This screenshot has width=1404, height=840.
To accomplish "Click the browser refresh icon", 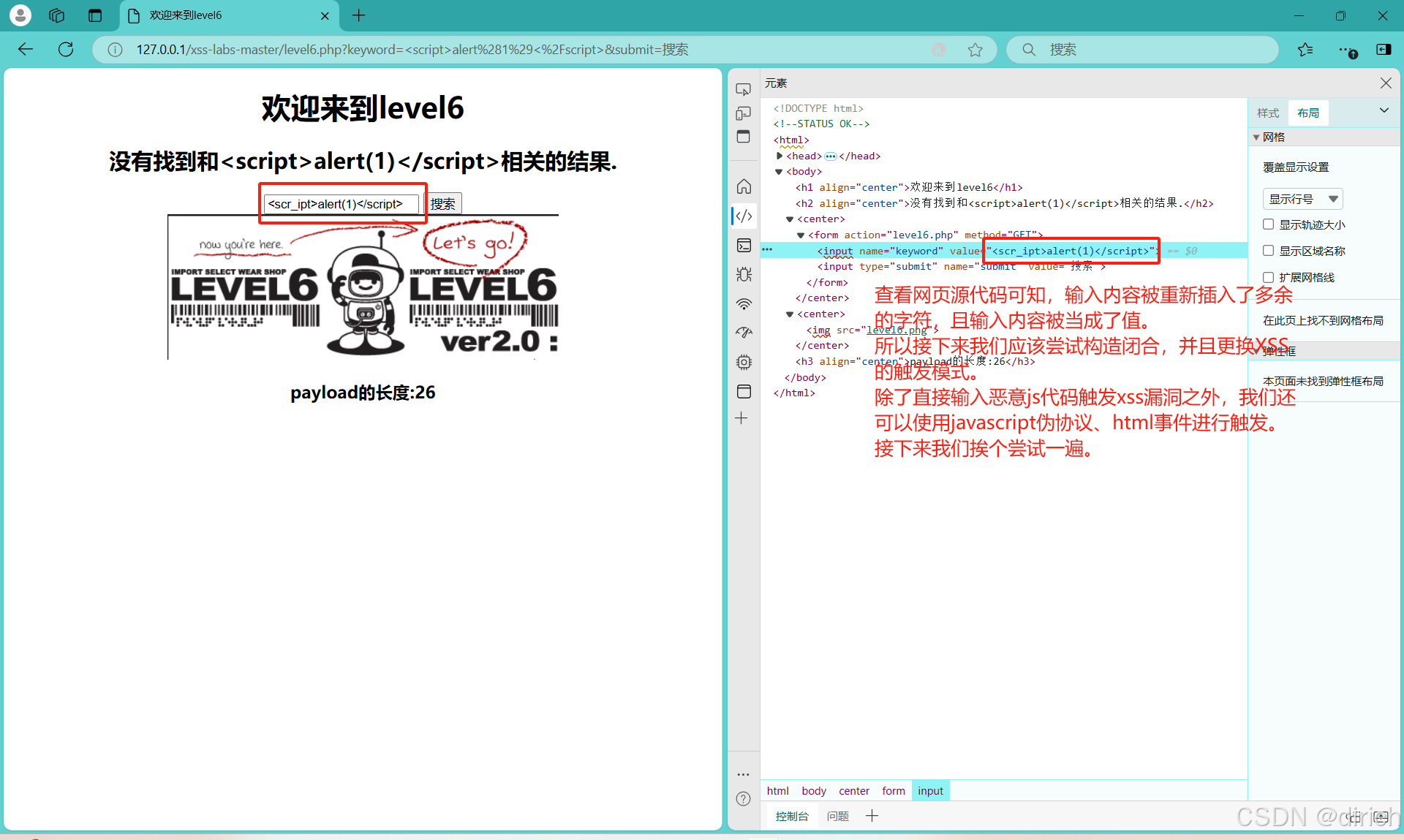I will [x=66, y=49].
